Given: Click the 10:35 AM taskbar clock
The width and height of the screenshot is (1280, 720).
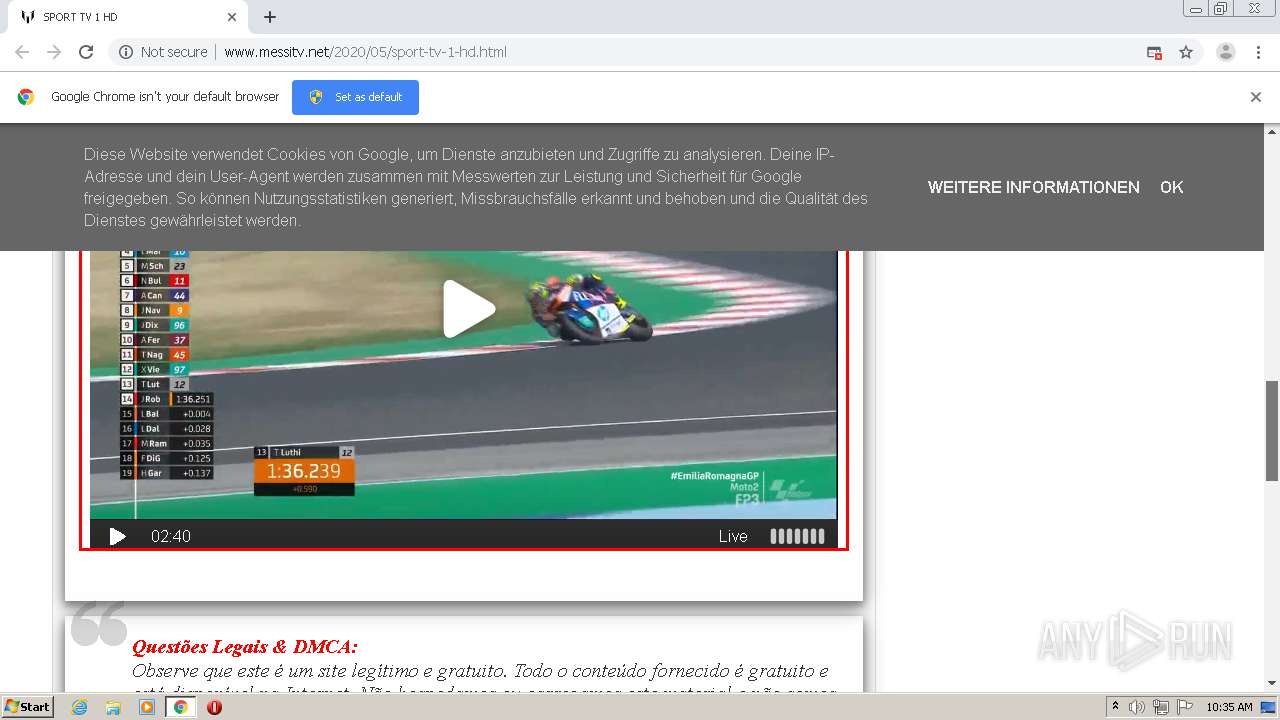Looking at the screenshot, I should tap(1229, 707).
